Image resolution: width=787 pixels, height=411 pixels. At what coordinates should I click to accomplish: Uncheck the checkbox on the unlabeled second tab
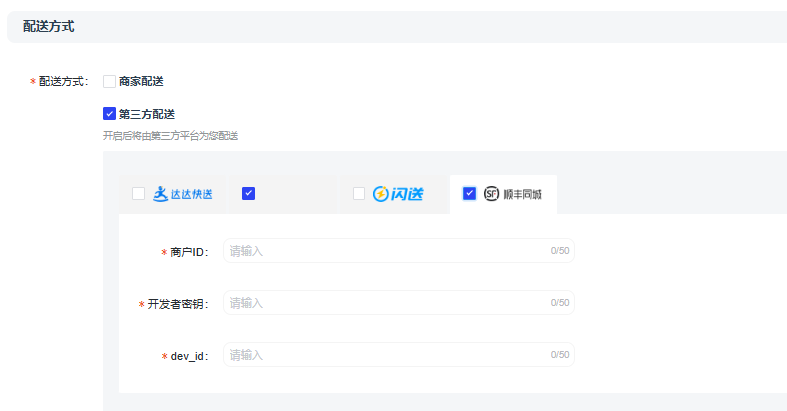tap(249, 194)
